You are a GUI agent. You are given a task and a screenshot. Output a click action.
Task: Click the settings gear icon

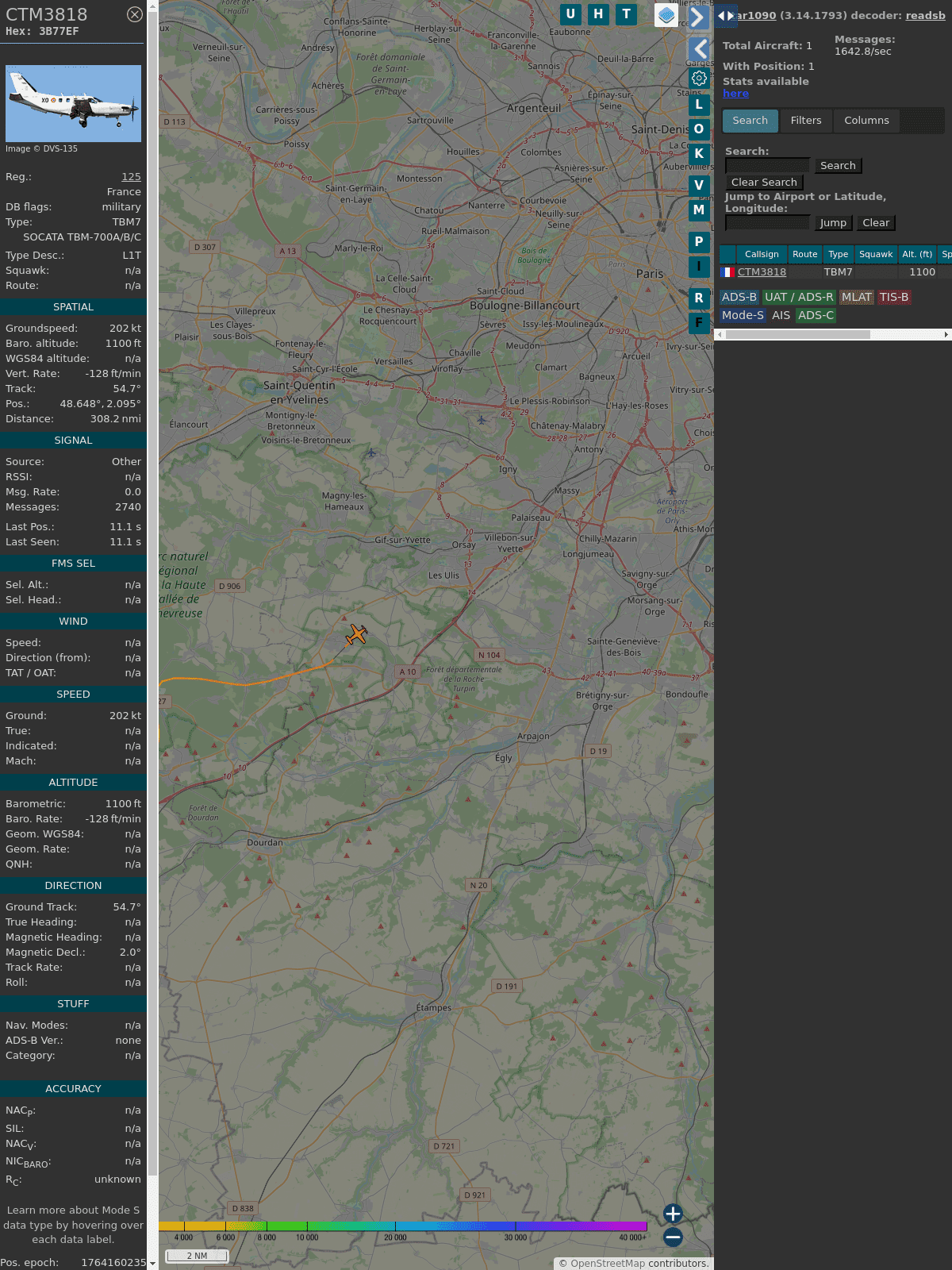tap(699, 78)
